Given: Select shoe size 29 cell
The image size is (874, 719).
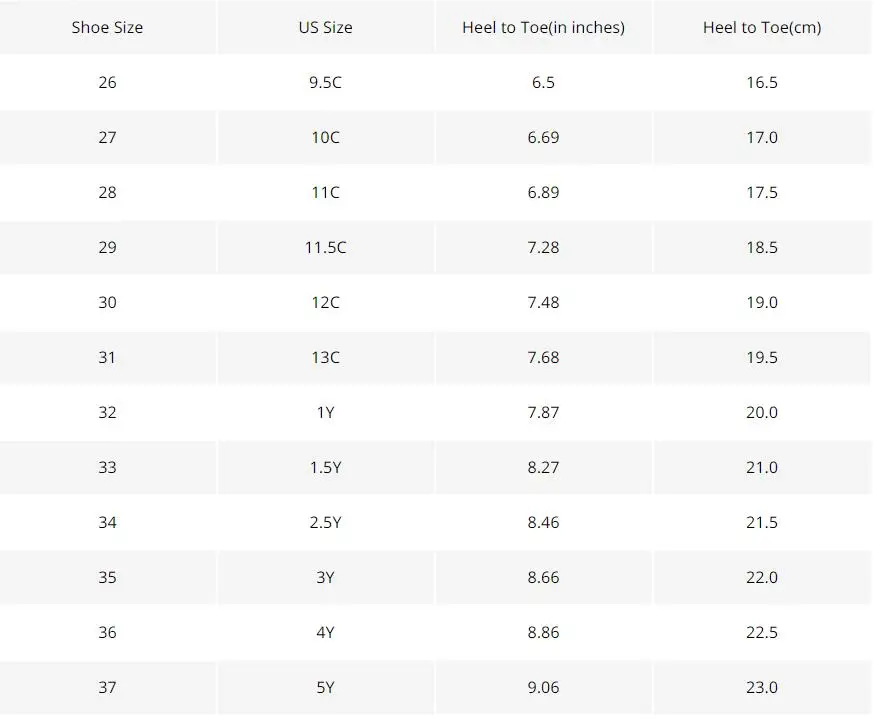Looking at the screenshot, I should click(x=107, y=247).
